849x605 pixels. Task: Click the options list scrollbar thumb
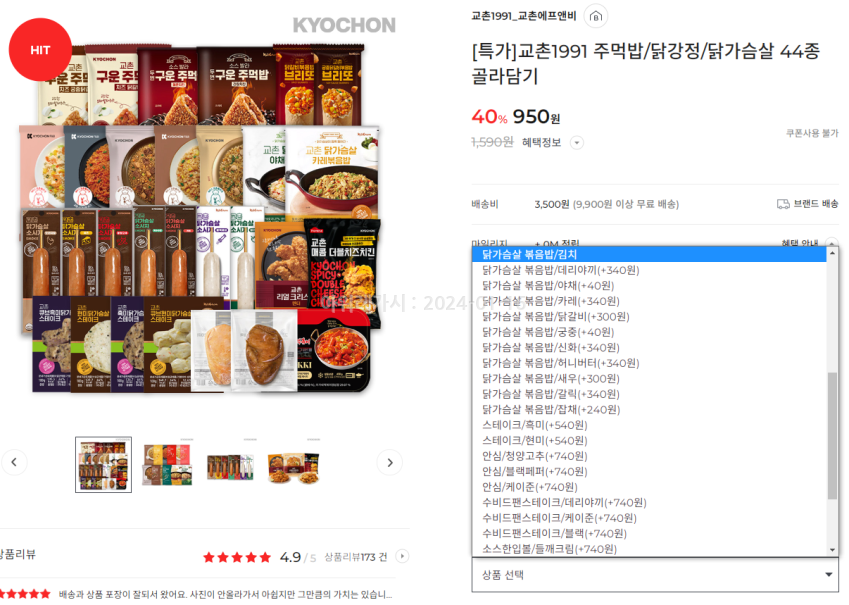click(833, 435)
